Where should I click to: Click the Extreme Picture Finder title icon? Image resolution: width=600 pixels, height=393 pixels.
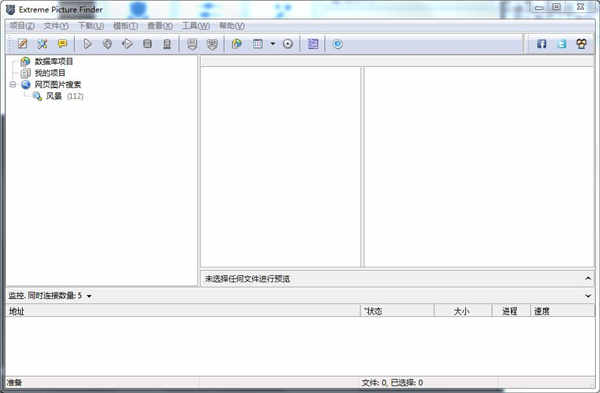pos(11,9)
